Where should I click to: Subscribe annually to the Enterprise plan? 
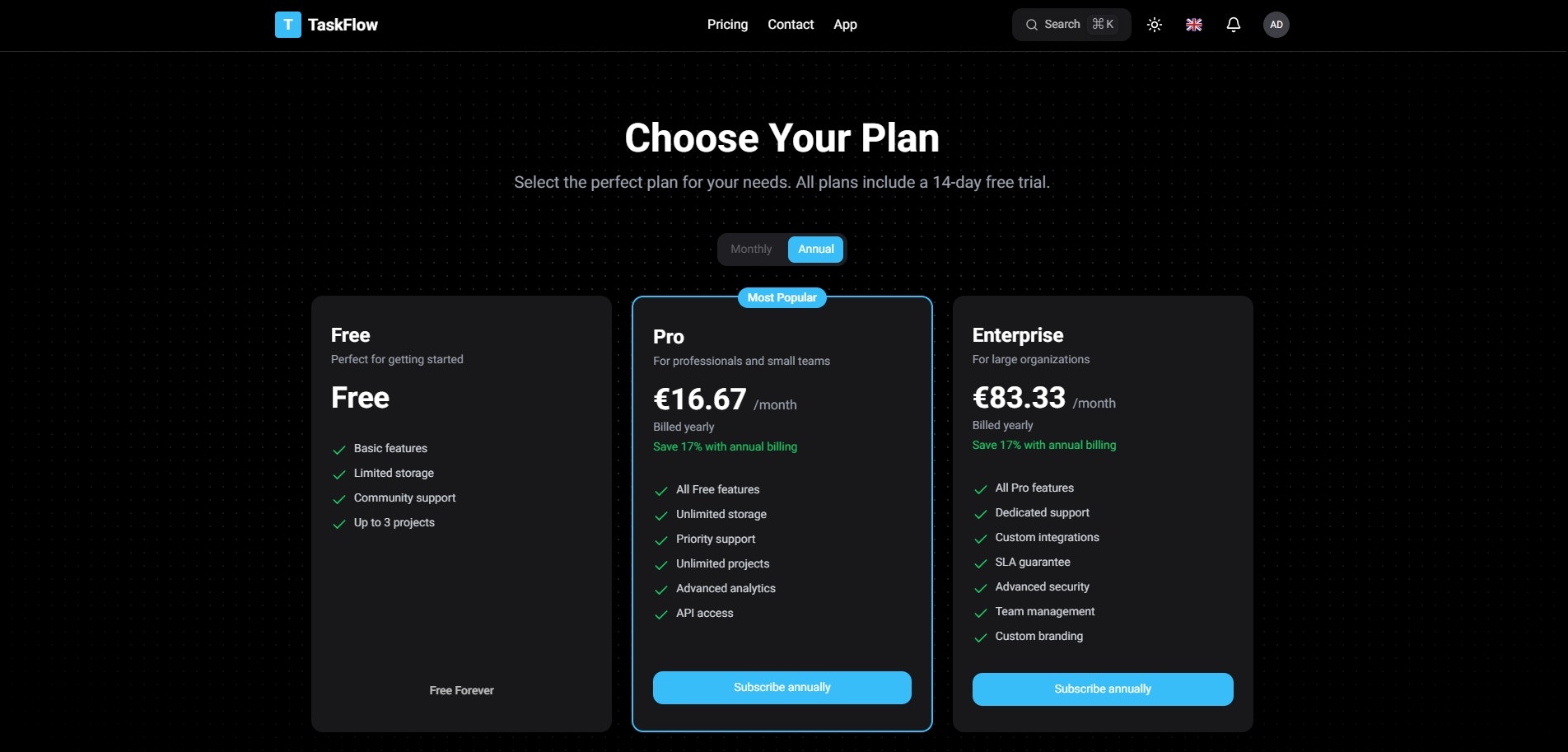click(1102, 689)
